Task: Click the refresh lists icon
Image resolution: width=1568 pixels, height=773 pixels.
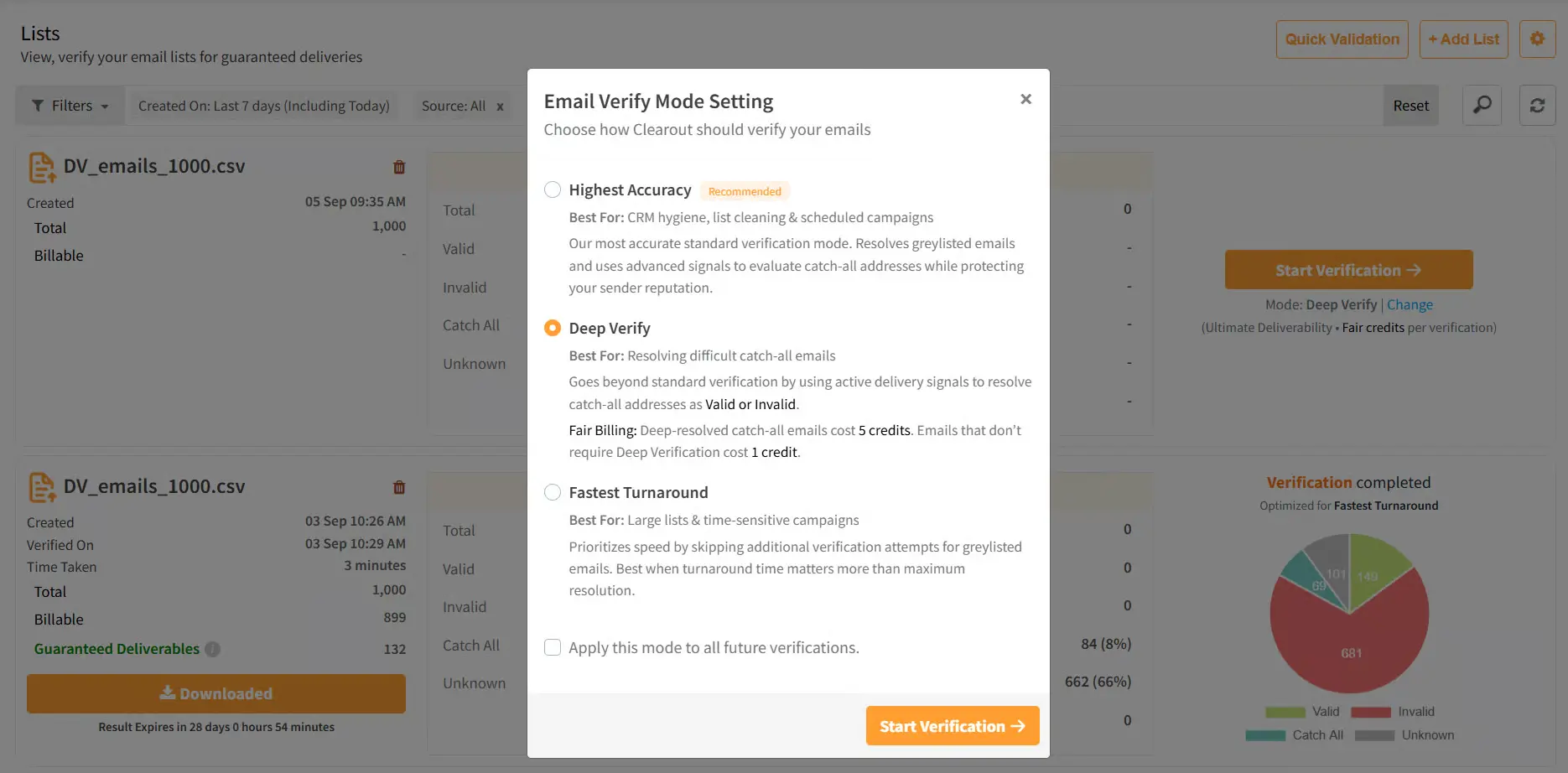Action: (x=1537, y=106)
